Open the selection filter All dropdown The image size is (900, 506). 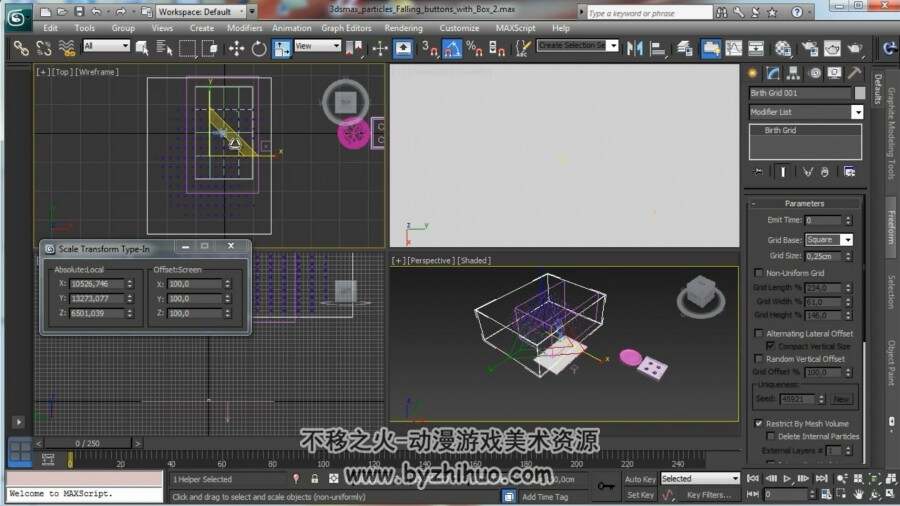pyautogui.click(x=106, y=46)
